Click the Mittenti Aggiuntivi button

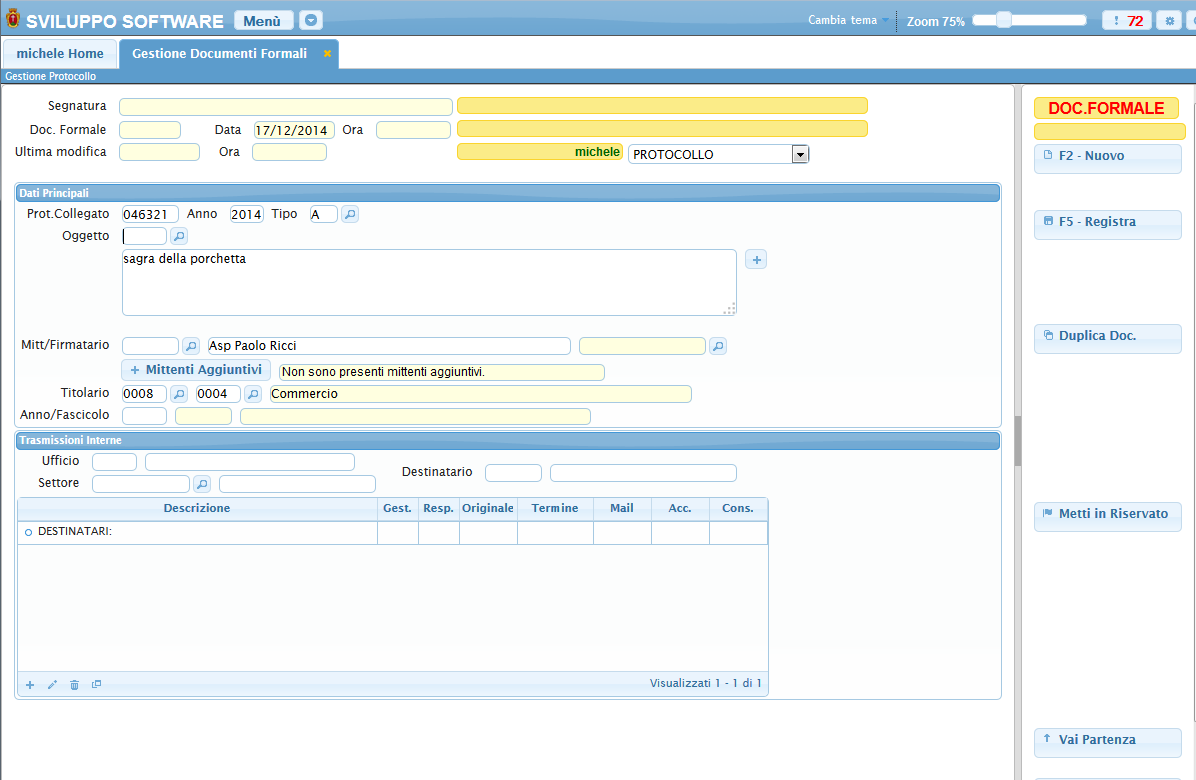click(x=196, y=370)
